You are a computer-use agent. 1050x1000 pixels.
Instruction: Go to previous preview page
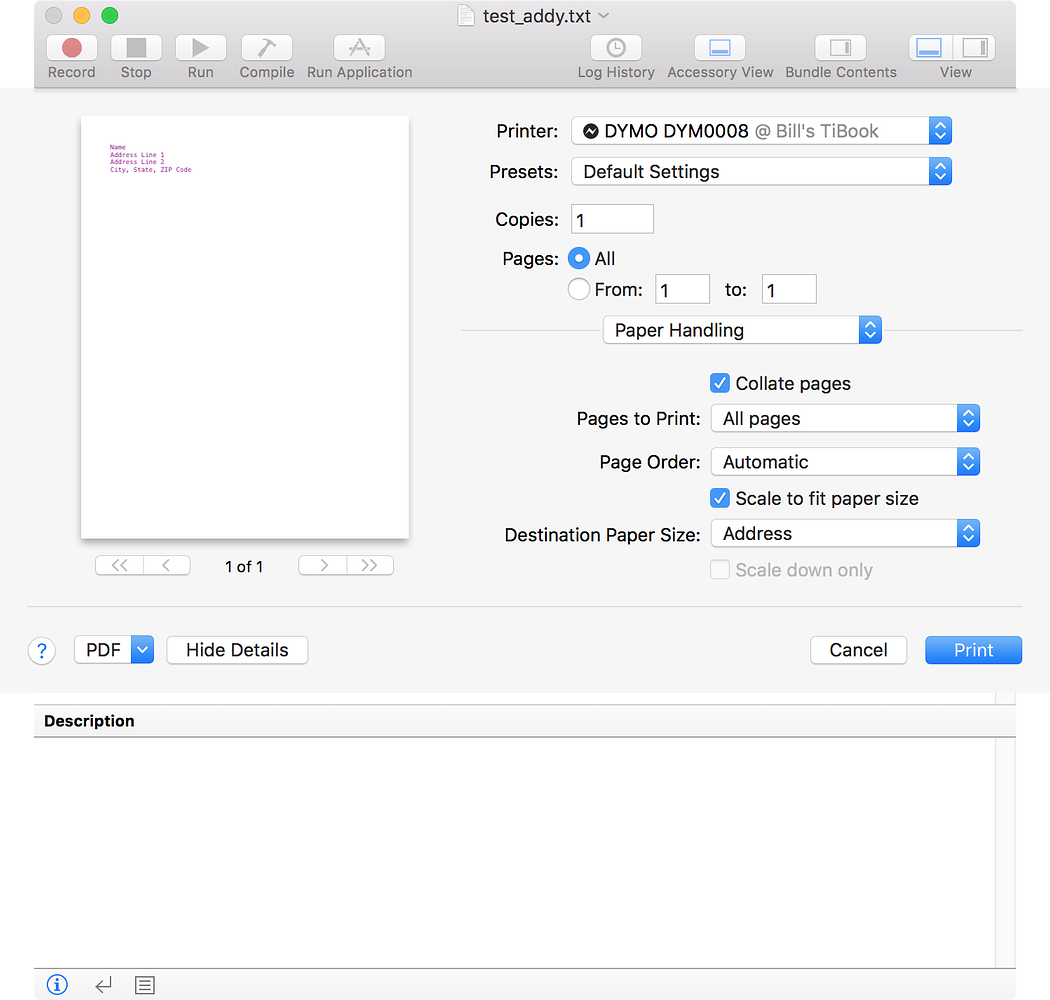click(x=167, y=565)
